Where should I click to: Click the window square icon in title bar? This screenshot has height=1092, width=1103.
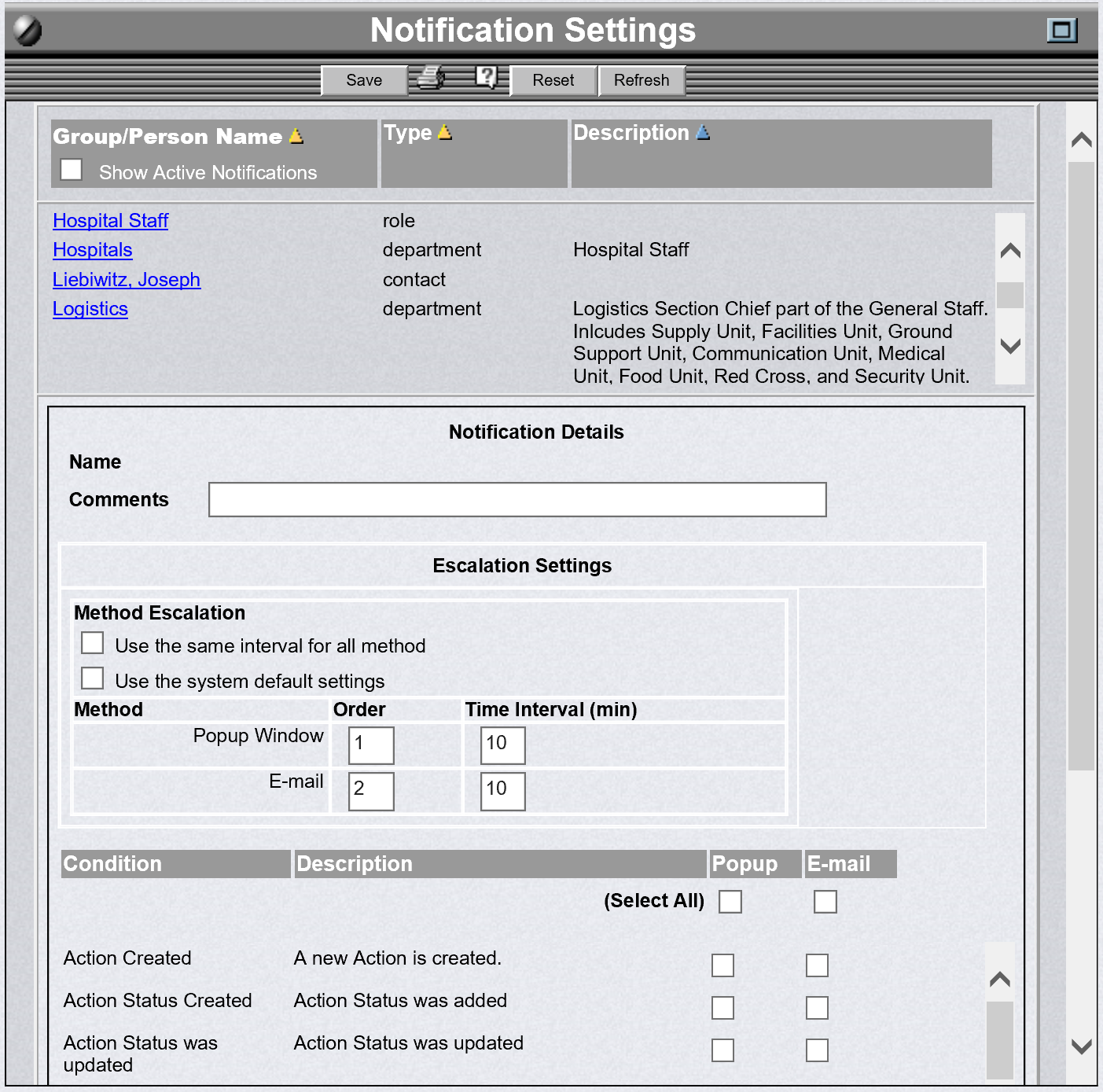pyautogui.click(x=1061, y=31)
